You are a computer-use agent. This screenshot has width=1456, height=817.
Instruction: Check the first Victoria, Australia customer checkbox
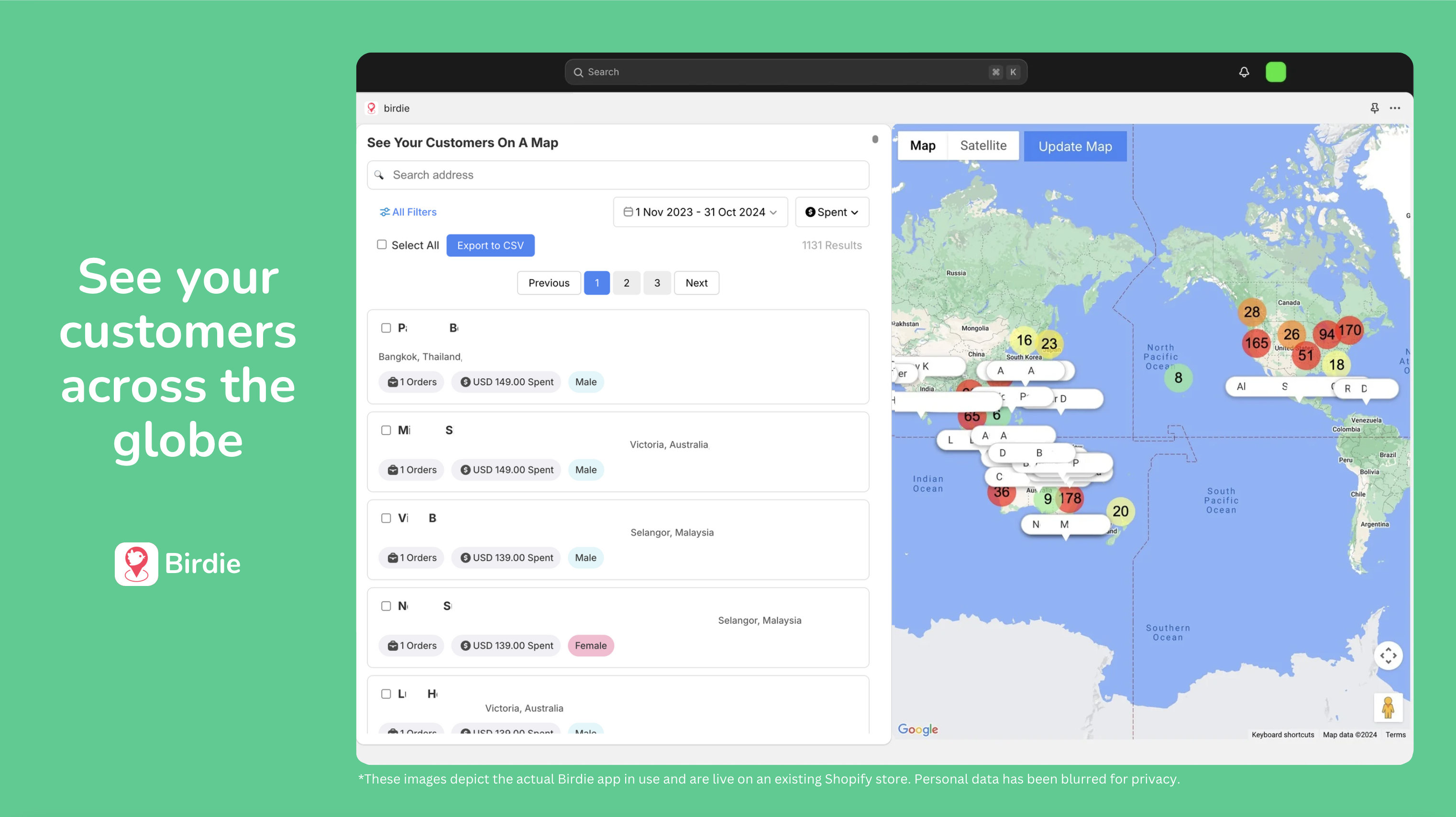coord(386,431)
